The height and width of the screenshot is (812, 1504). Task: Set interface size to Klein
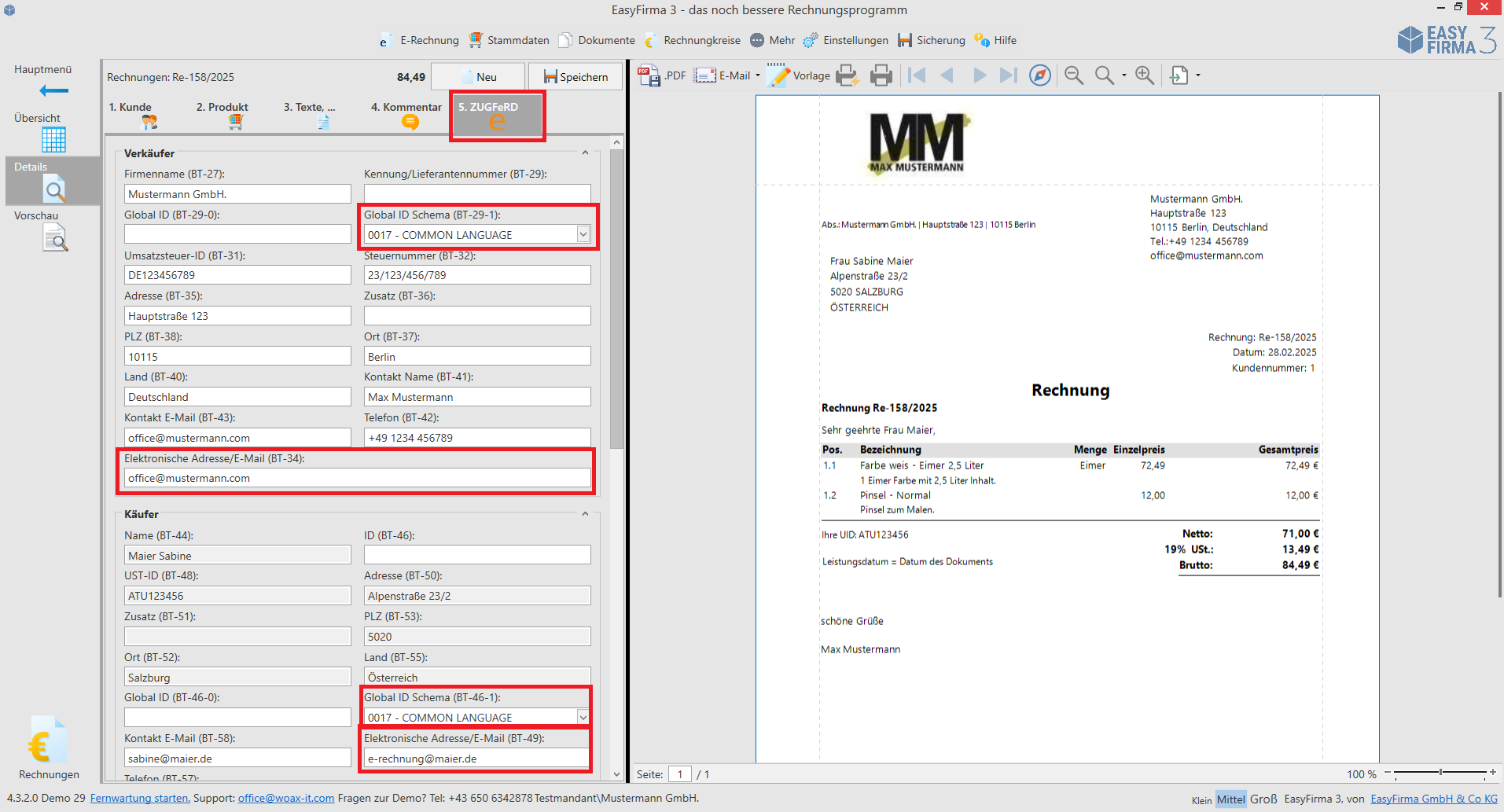(x=1201, y=800)
